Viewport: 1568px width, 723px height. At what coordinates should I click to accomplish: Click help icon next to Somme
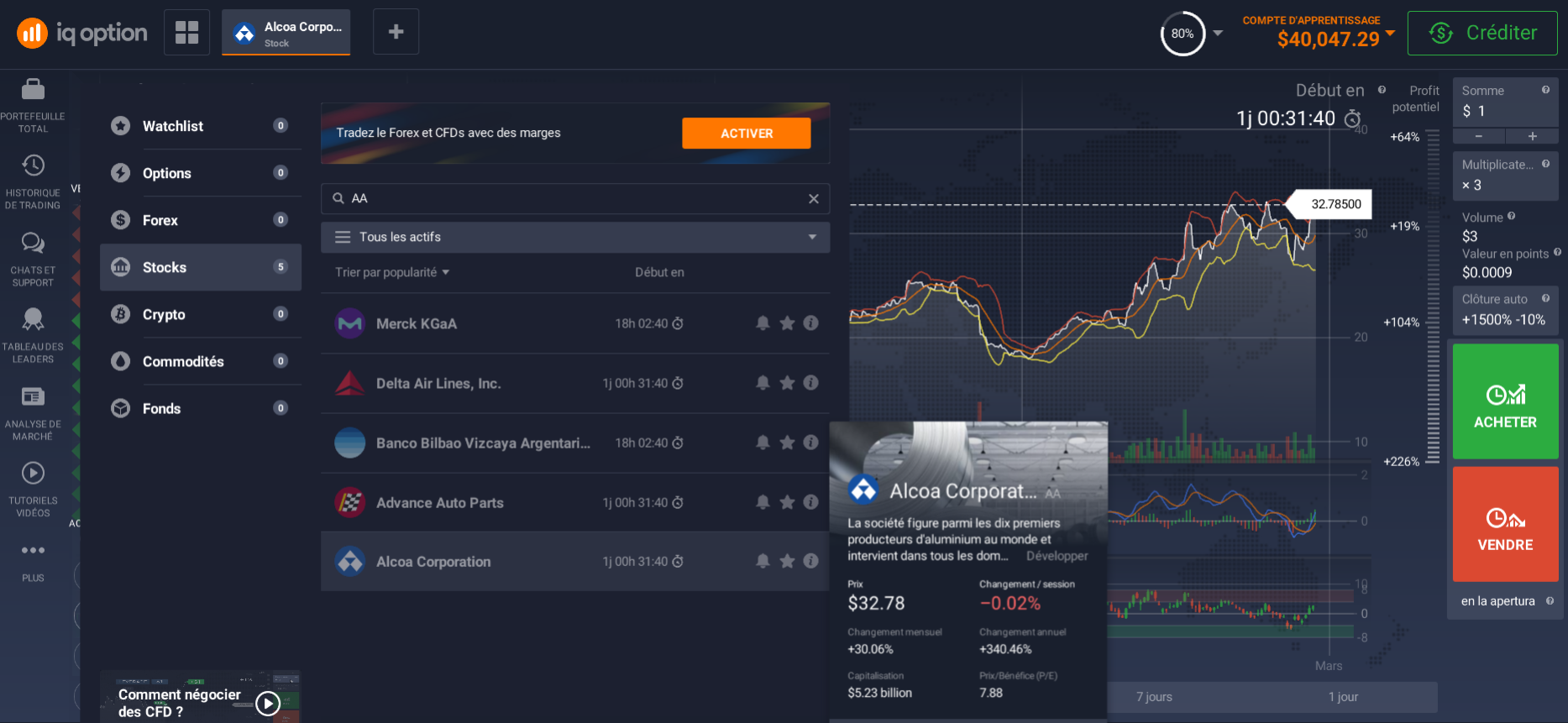pos(1545,90)
